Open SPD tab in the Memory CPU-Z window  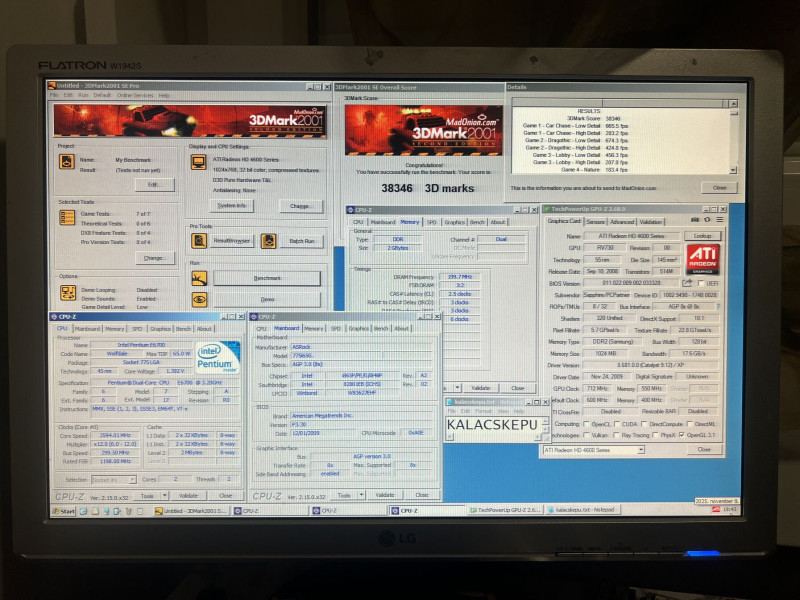point(432,222)
